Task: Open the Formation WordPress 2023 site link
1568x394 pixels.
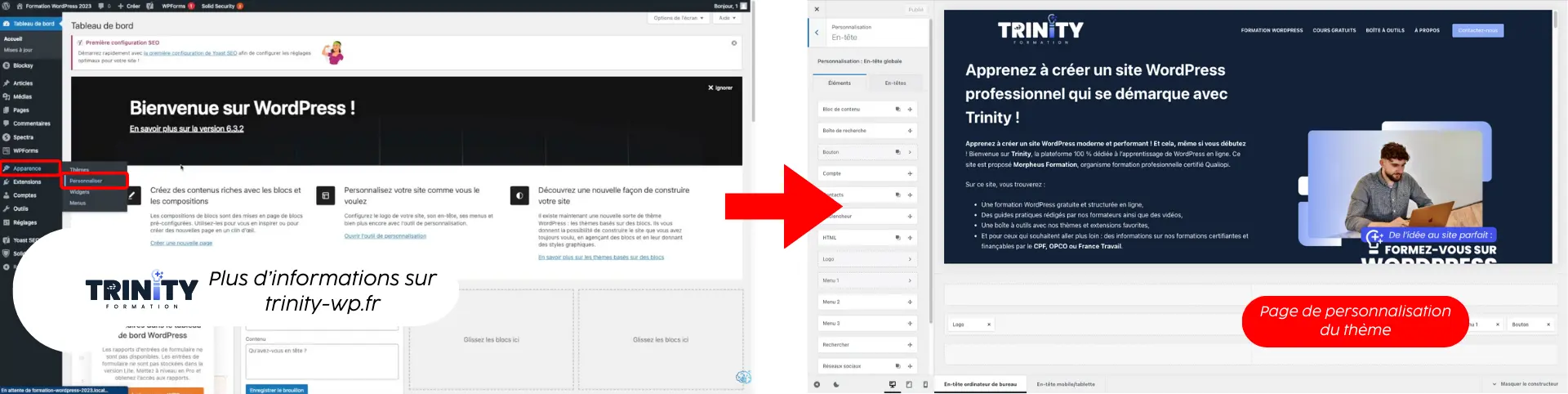Action: pyautogui.click(x=54, y=6)
